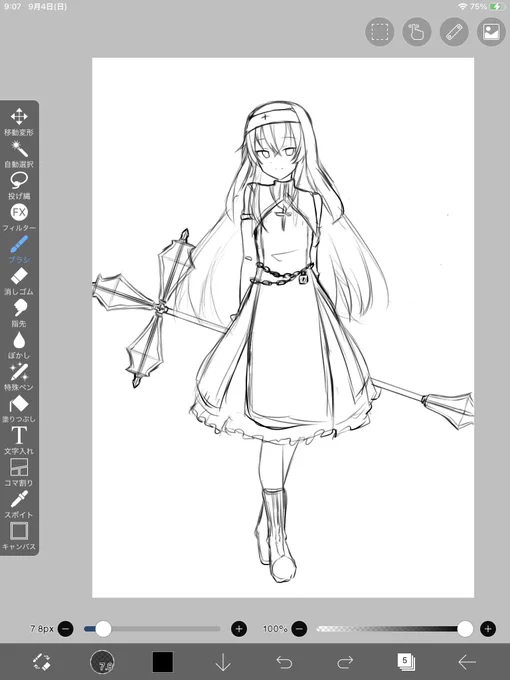Select the Eyedropper (スポイト) tool

click(x=19, y=504)
